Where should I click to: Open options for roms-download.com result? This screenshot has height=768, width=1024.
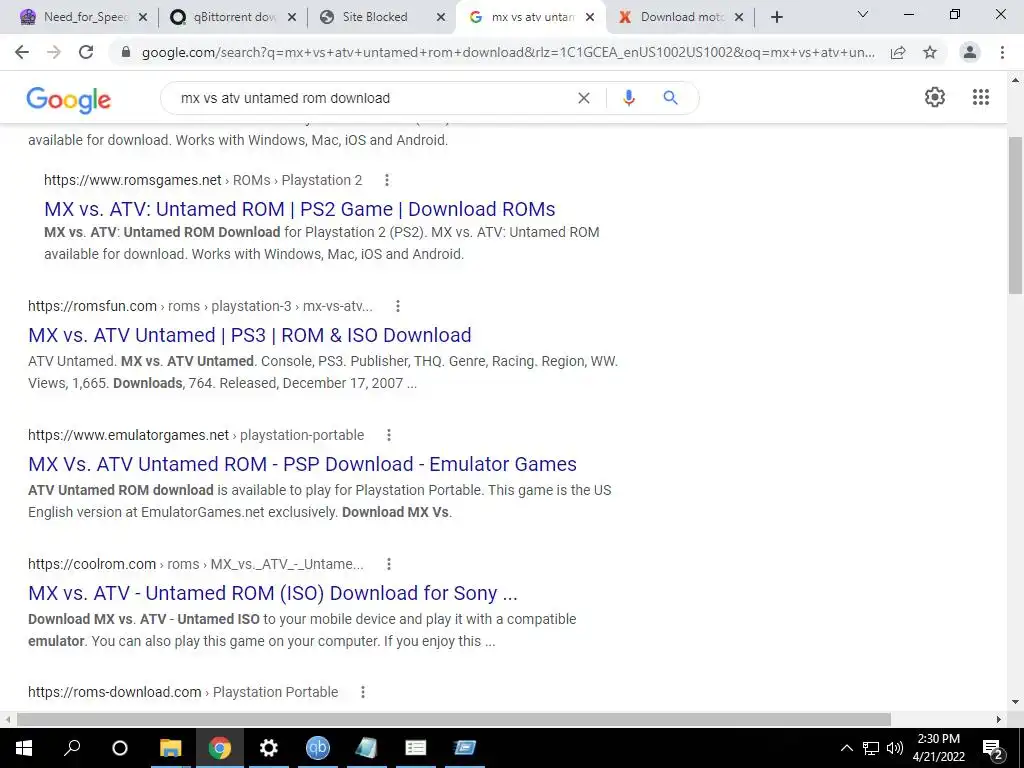coord(362,692)
